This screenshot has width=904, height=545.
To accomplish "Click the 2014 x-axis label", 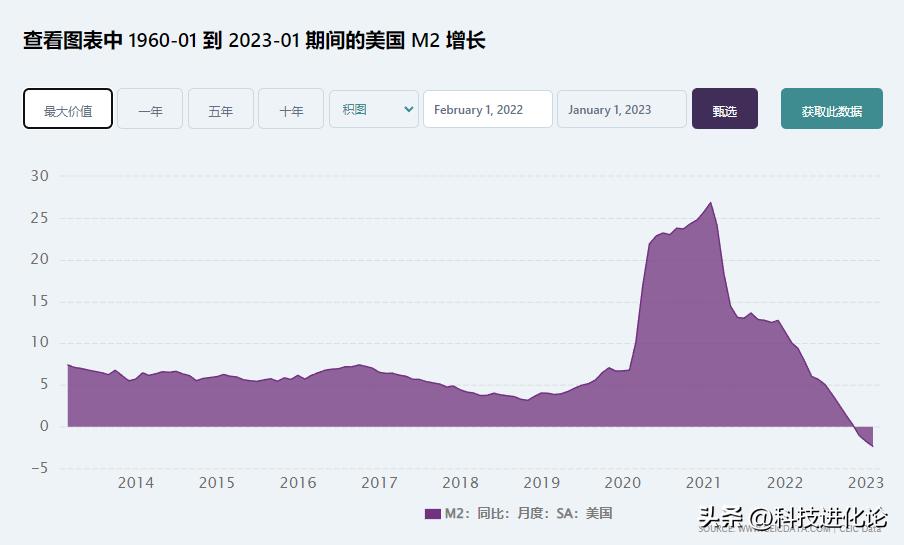I will click(x=135, y=483).
